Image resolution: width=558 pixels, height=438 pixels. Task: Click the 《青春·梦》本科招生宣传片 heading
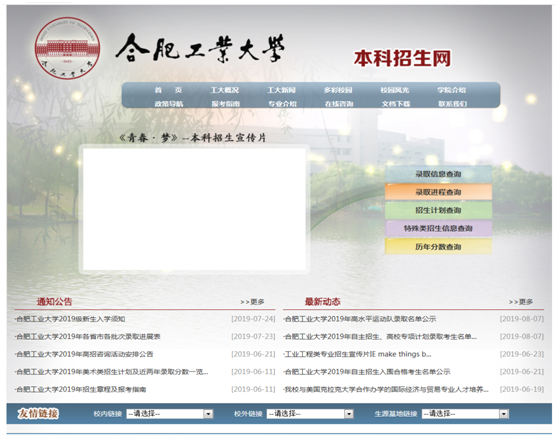tap(192, 138)
